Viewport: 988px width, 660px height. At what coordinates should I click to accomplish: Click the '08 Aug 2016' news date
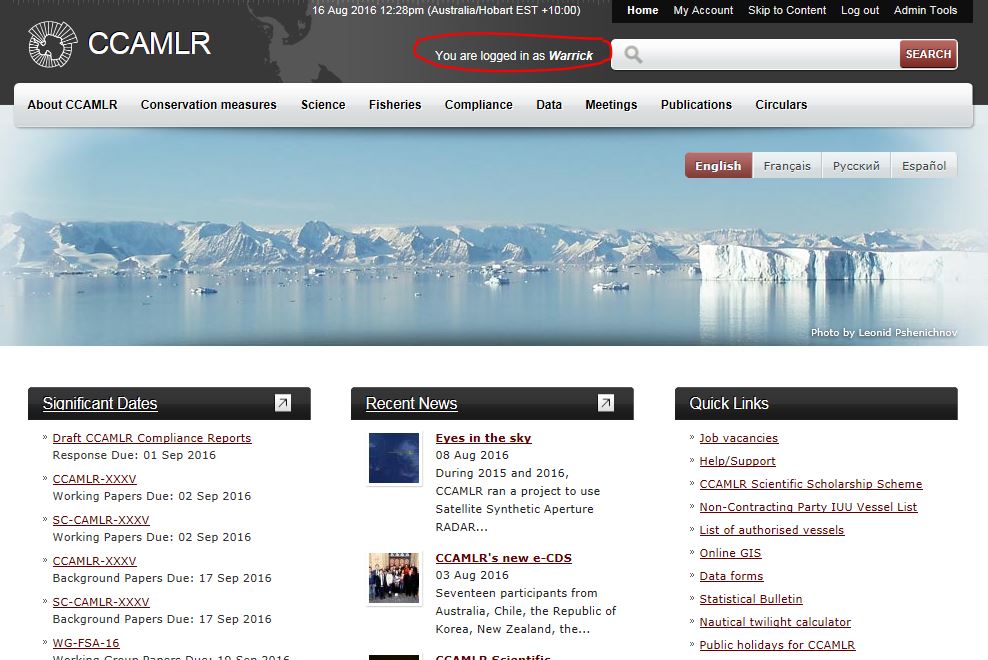tap(472, 455)
